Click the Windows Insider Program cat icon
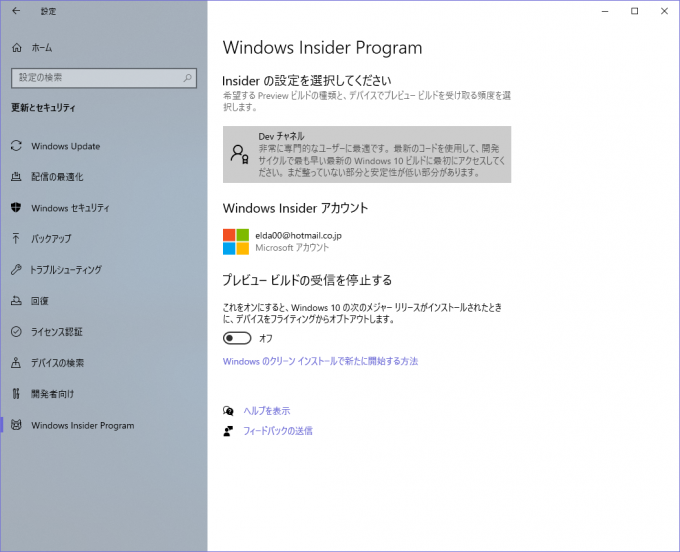The image size is (680, 552). click(x=16, y=425)
